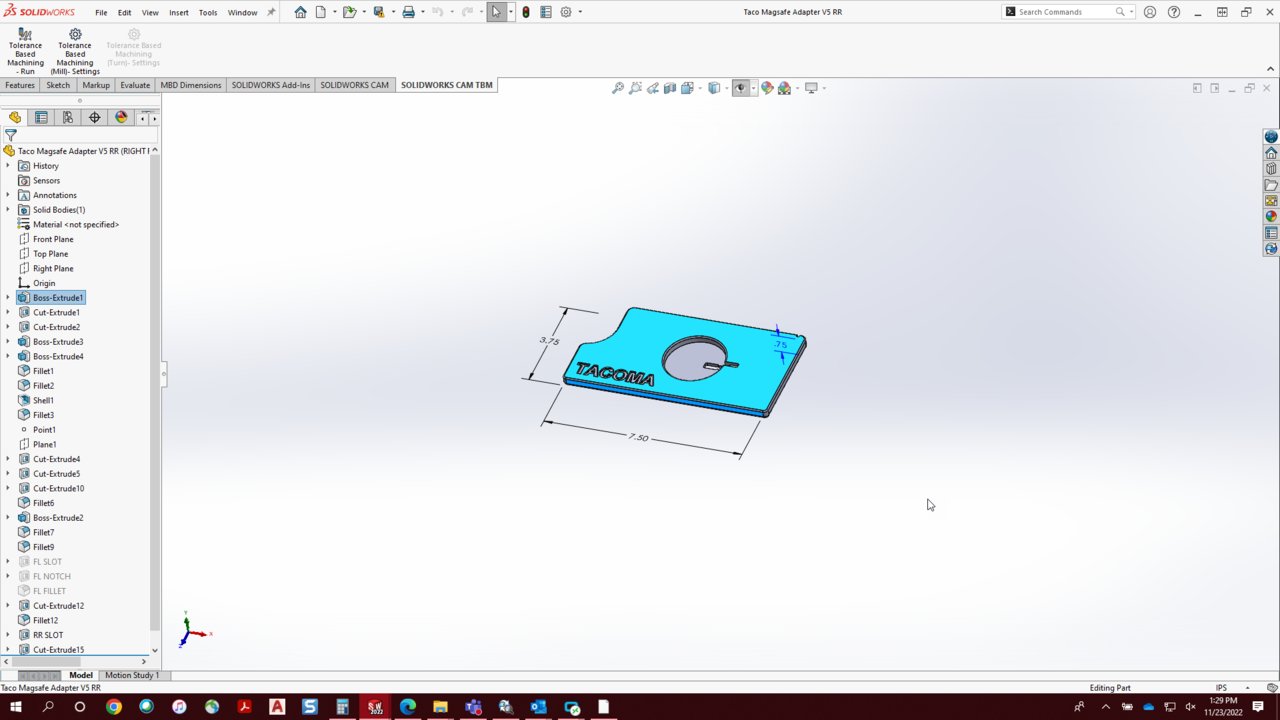Open Section View tool
The height and width of the screenshot is (720, 1280).
[x=670, y=88]
